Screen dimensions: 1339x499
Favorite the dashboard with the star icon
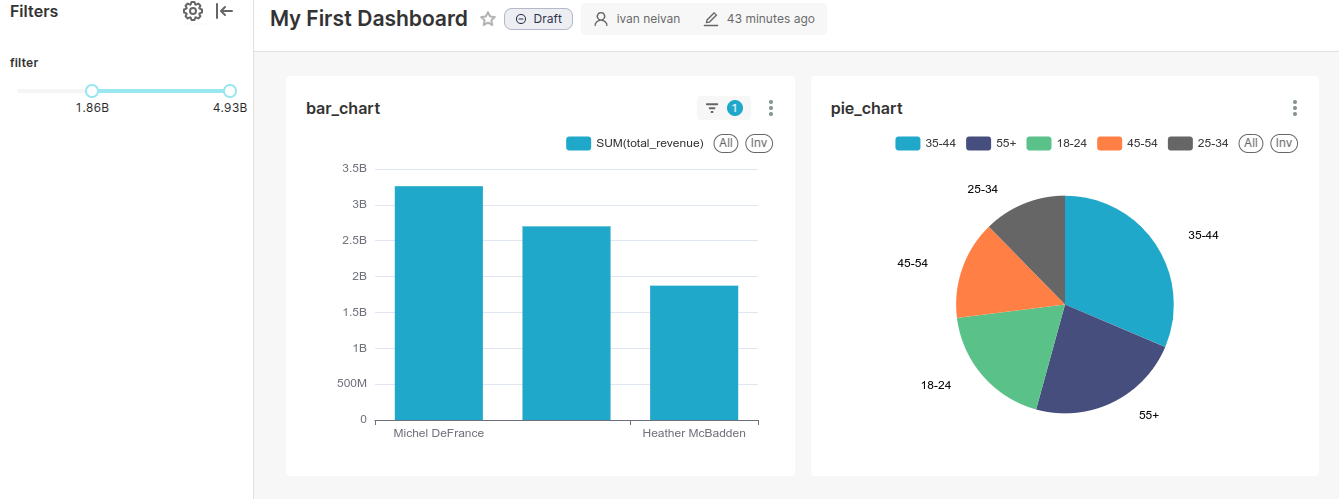coord(488,19)
